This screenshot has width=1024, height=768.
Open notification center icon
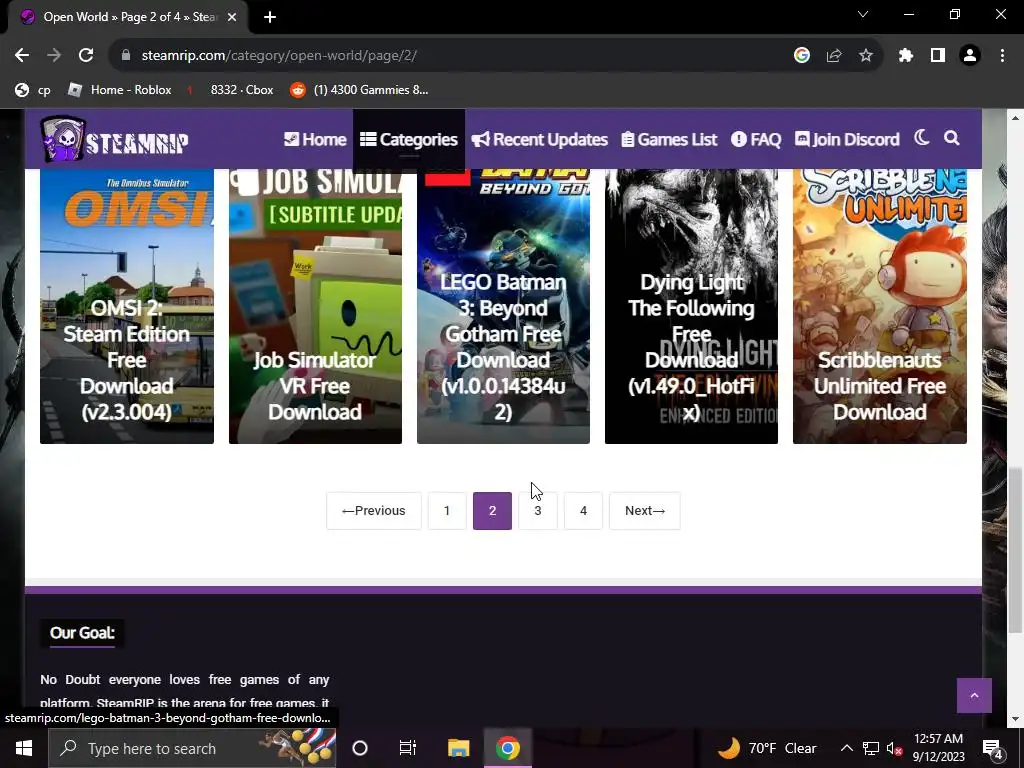[992, 748]
